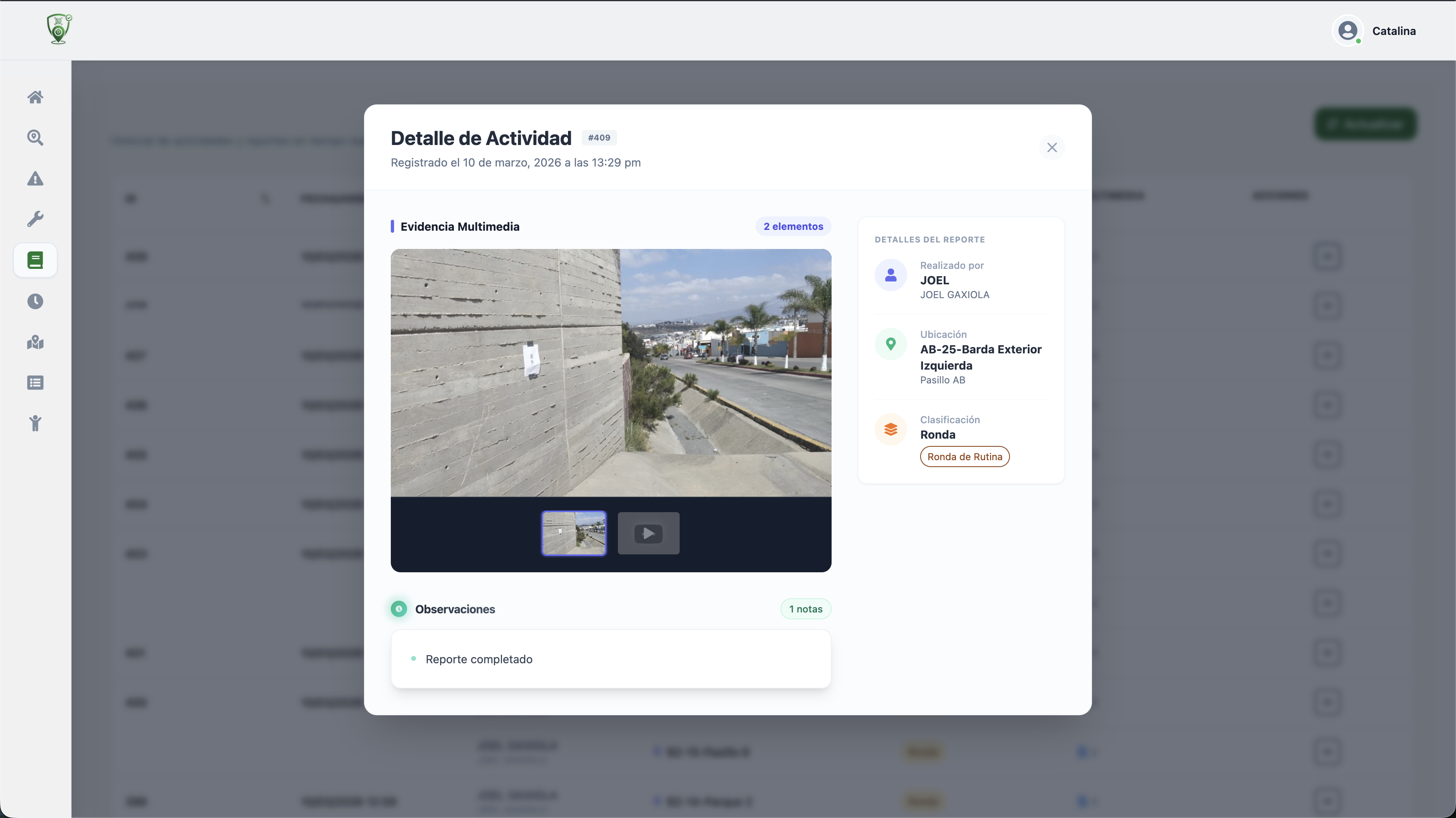Viewport: 1456px width, 818px height.
Task: Open the home icon in sidebar
Action: tap(35, 97)
